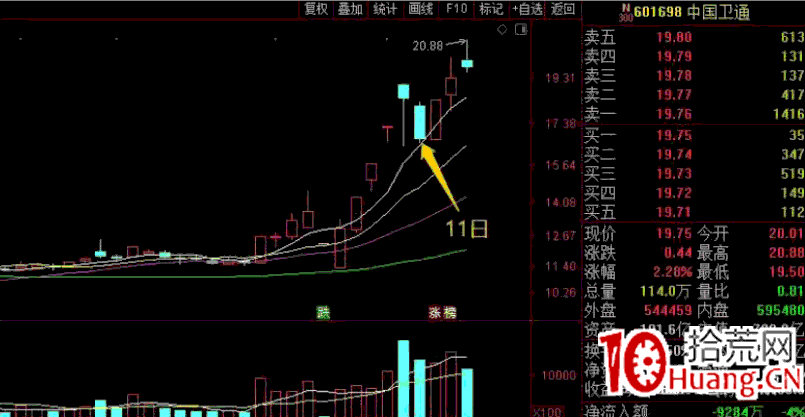Click 量比 value 0.81

click(x=790, y=292)
